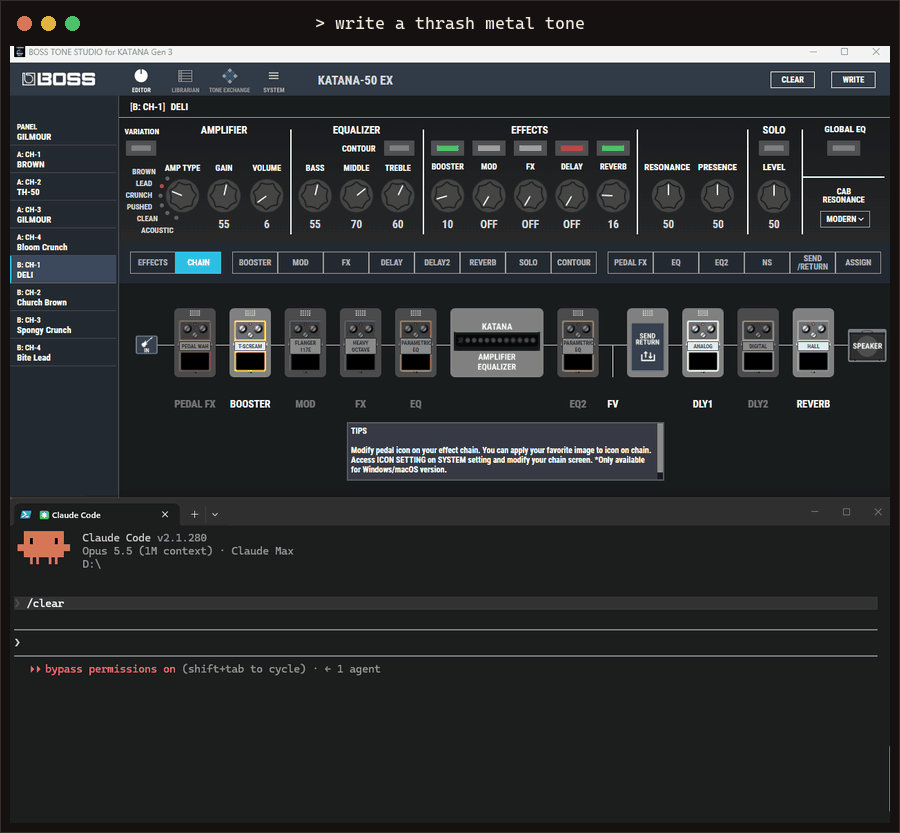Open the System menu icon
This screenshot has width=900, height=833.
coord(274,80)
